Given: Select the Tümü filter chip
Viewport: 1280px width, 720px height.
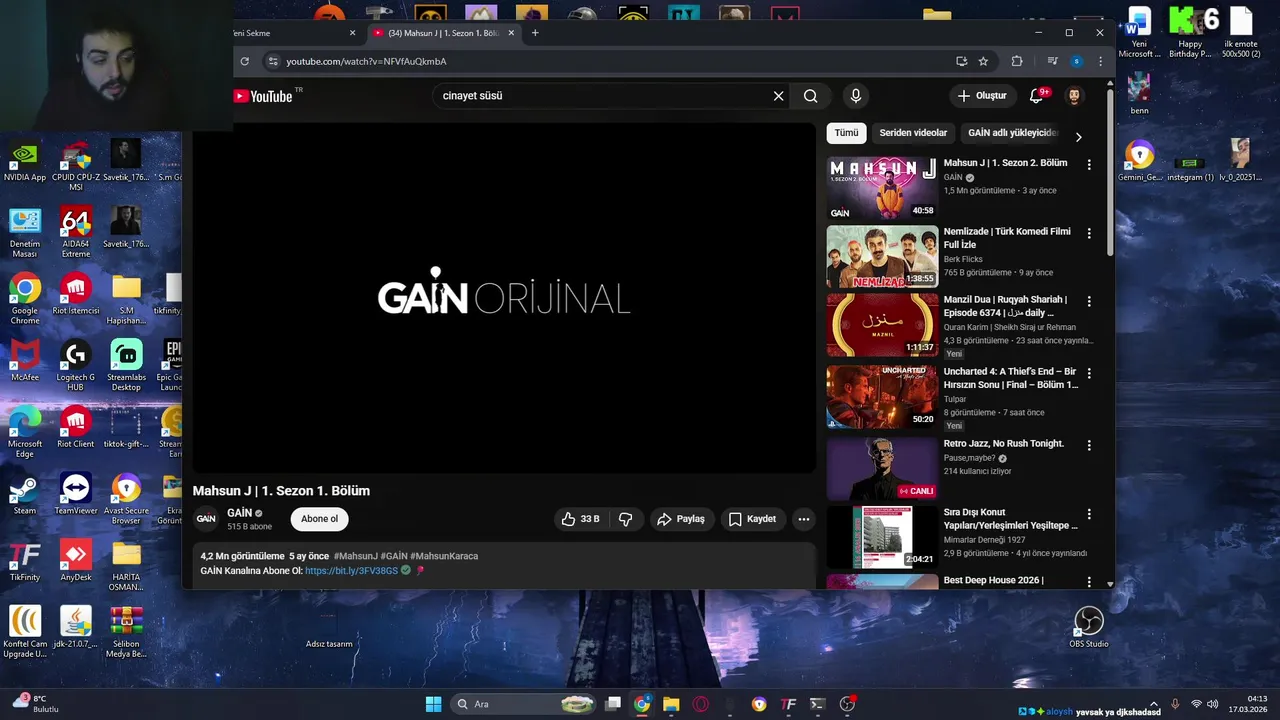Looking at the screenshot, I should click(x=846, y=133).
